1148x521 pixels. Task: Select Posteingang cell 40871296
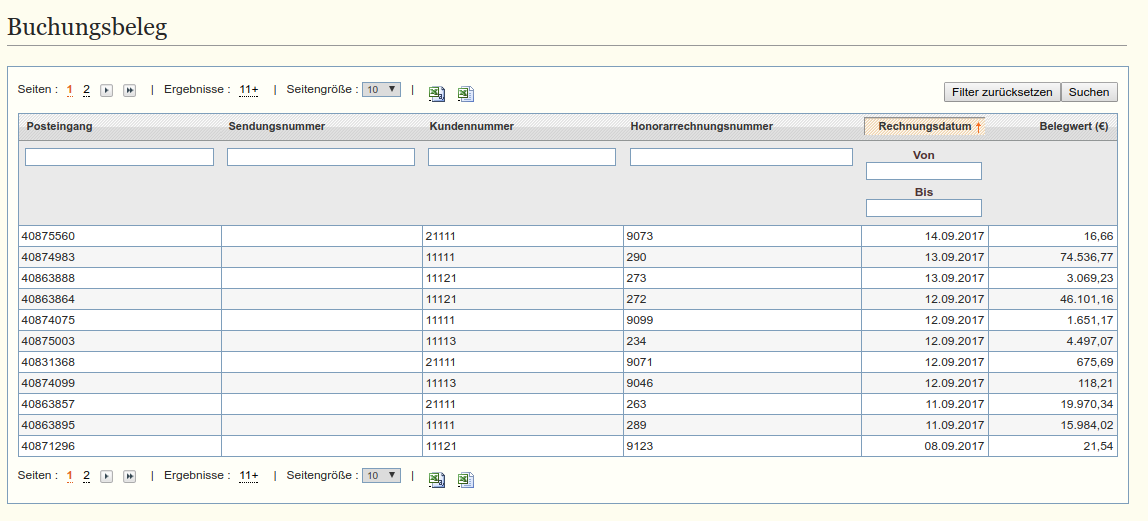click(x=120, y=446)
